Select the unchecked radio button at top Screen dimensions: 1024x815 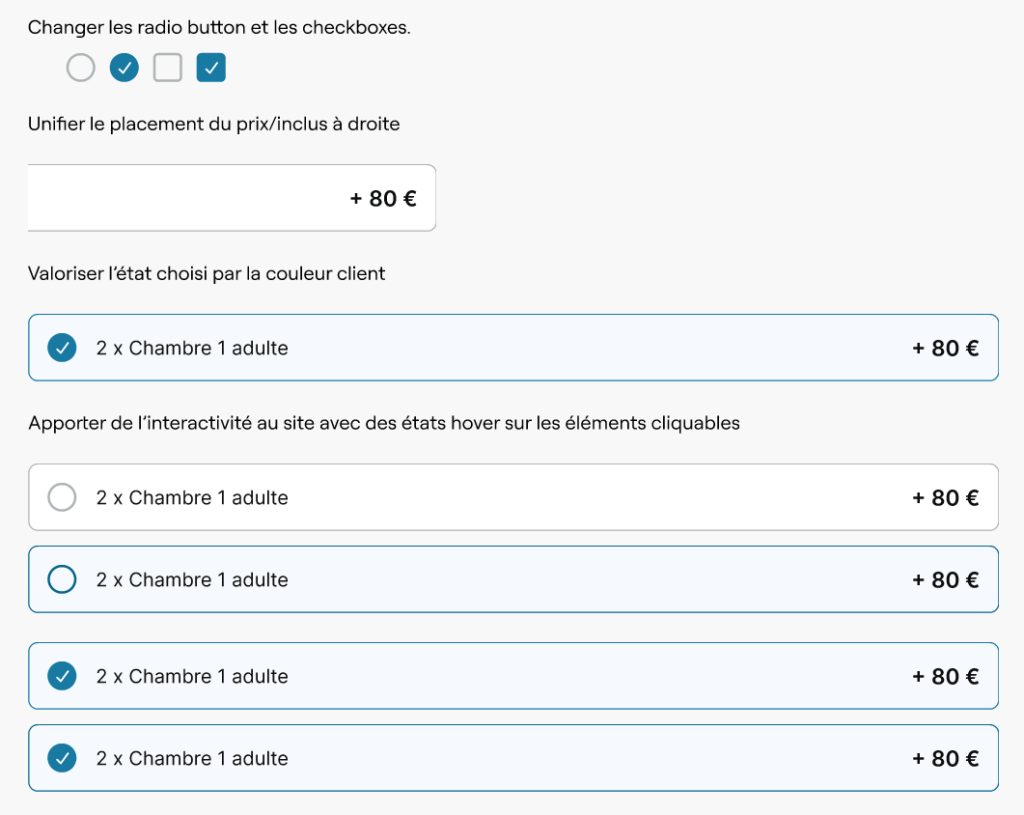[80, 67]
